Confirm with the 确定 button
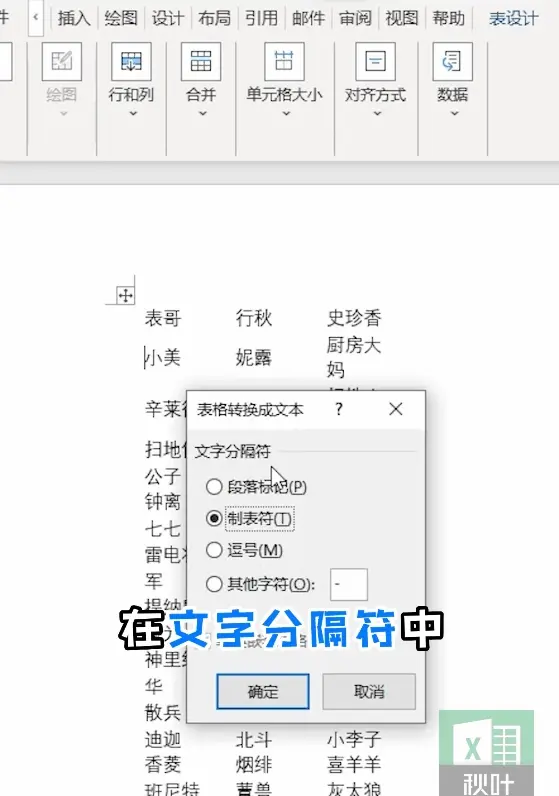This screenshot has width=559, height=796. 262,691
